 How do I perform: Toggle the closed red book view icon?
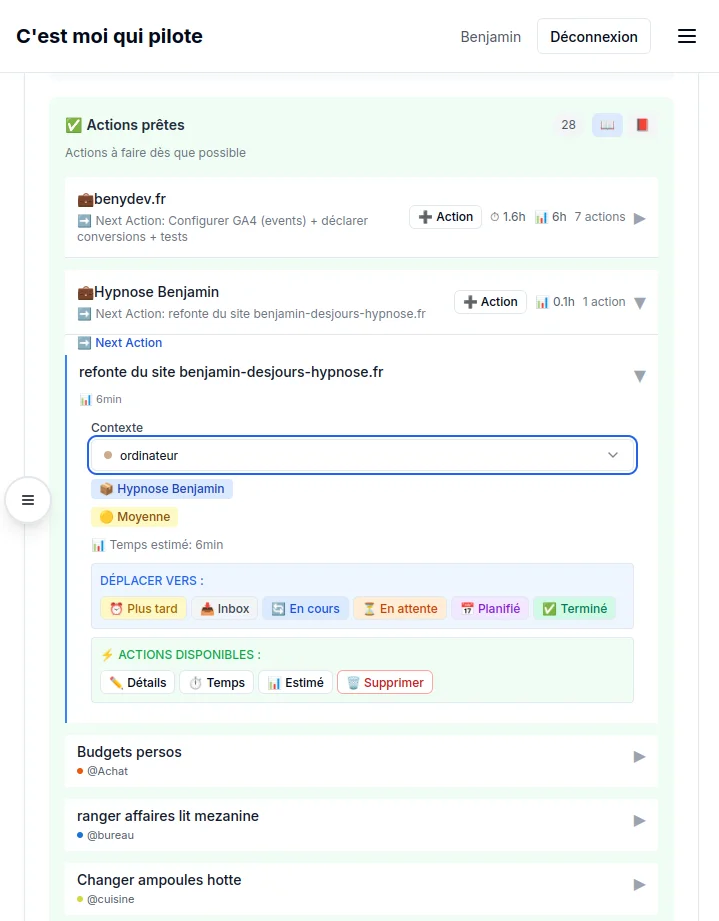tap(642, 125)
